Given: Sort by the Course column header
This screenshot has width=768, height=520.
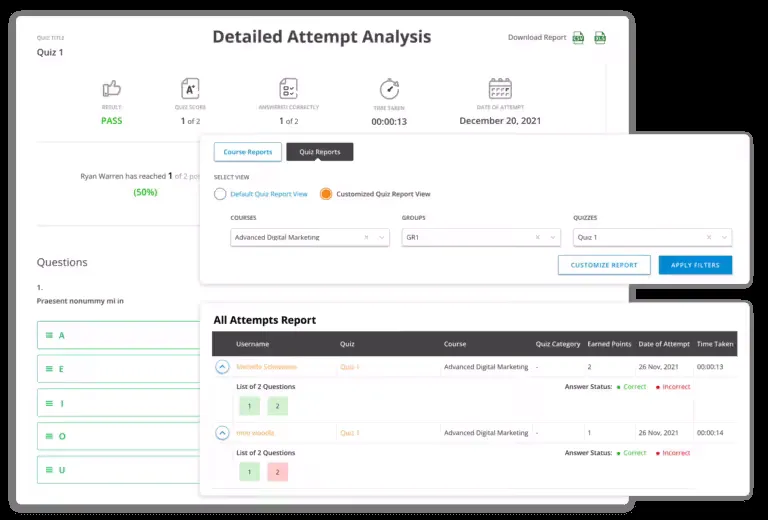Looking at the screenshot, I should click(455, 344).
